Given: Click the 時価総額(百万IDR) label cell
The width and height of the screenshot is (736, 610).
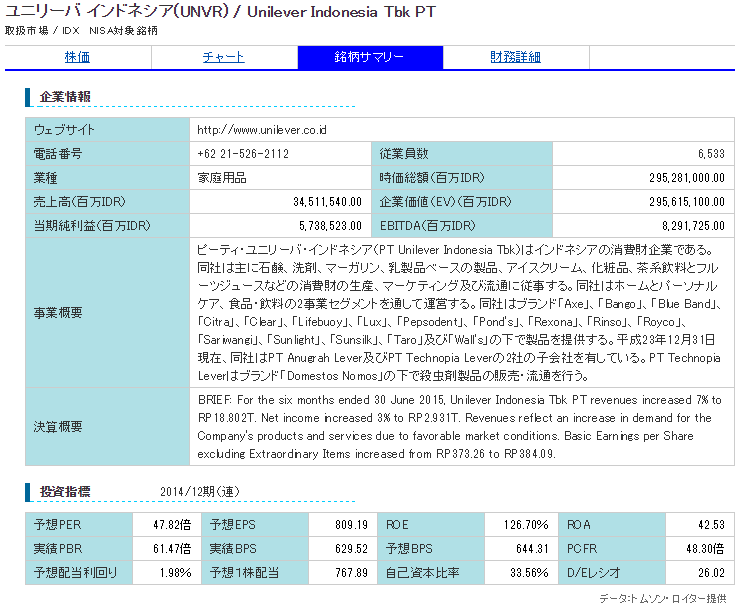Looking at the screenshot, I should click(462, 178).
